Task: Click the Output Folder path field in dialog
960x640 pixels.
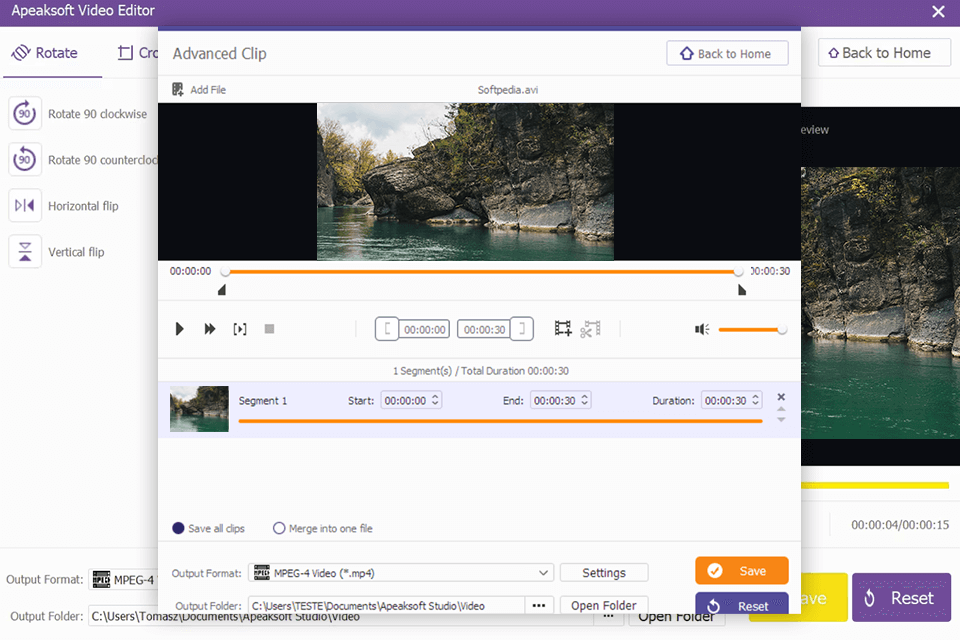Action: pyautogui.click(x=386, y=605)
